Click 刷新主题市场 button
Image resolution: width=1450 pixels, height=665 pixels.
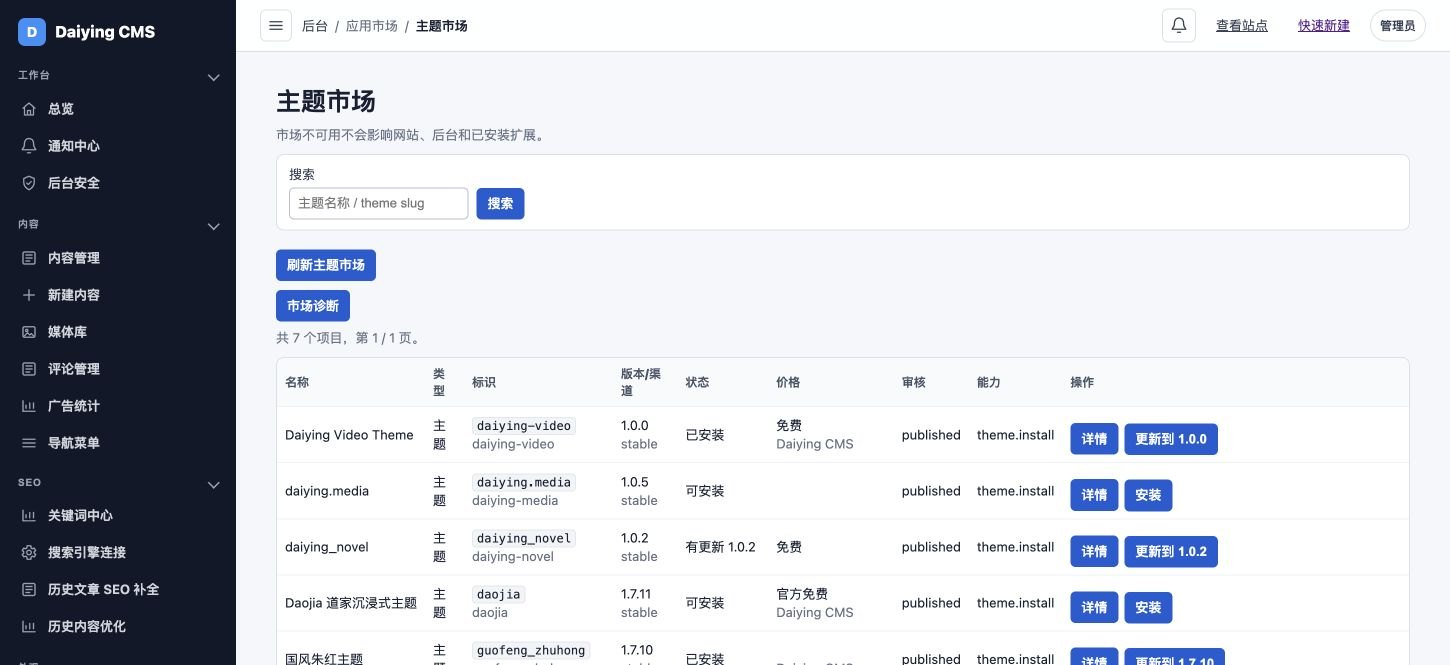coord(326,265)
